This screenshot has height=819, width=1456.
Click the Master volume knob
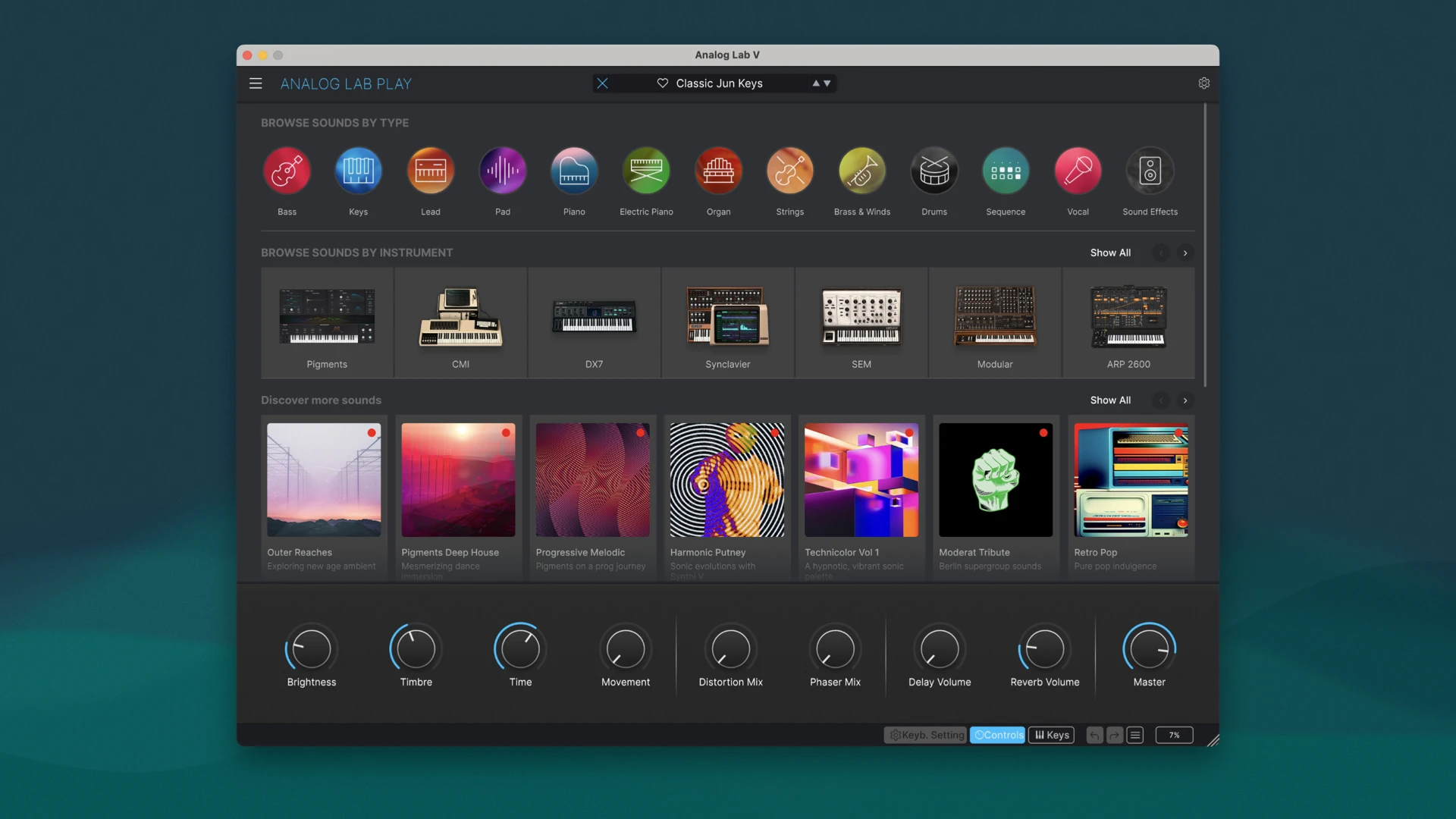1149,649
